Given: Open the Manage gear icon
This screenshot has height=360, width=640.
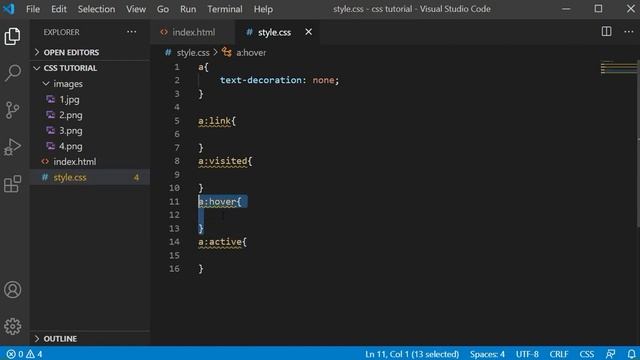Looking at the screenshot, I should pyautogui.click(x=13, y=326).
